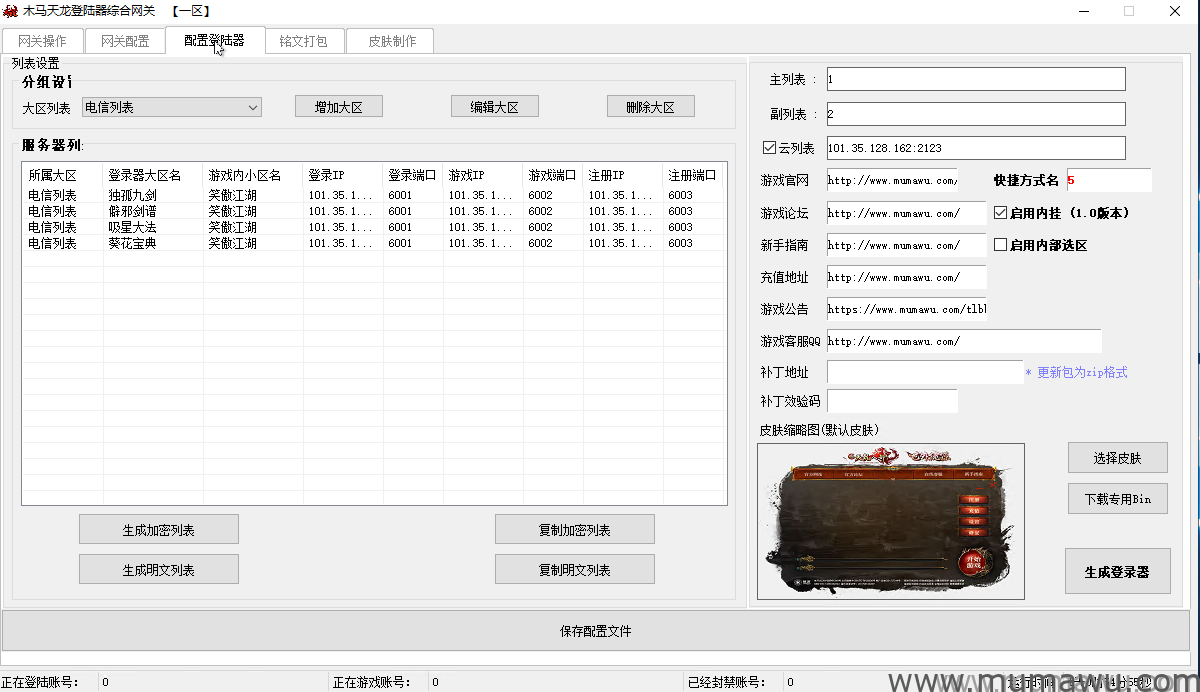
Task: Click the 增加大区 button
Action: [339, 107]
